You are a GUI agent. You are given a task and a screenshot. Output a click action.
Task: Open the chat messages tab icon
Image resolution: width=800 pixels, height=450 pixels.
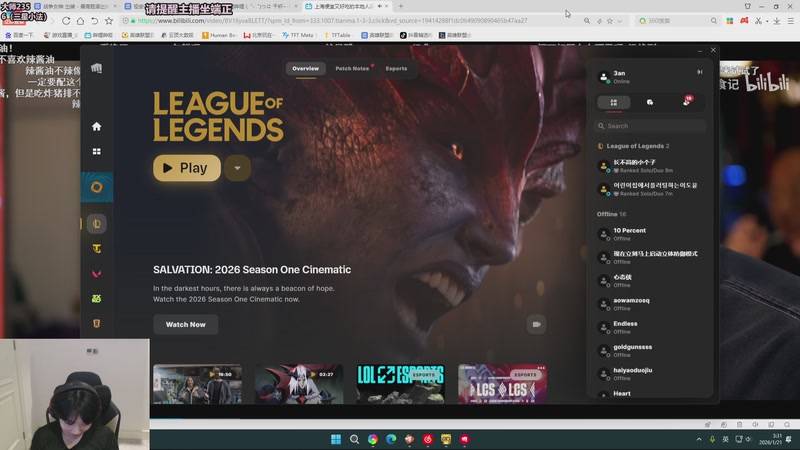(x=649, y=103)
